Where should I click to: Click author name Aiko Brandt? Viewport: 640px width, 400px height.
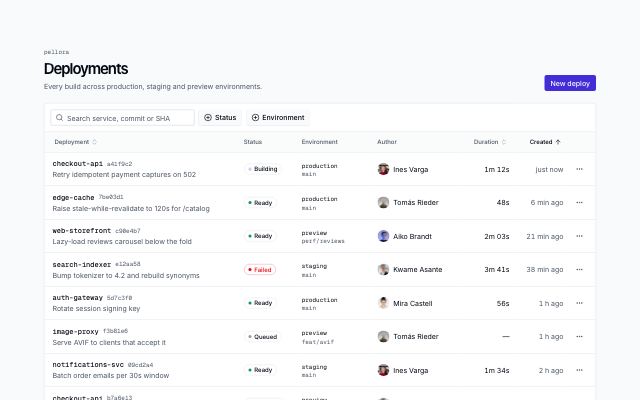(x=412, y=236)
